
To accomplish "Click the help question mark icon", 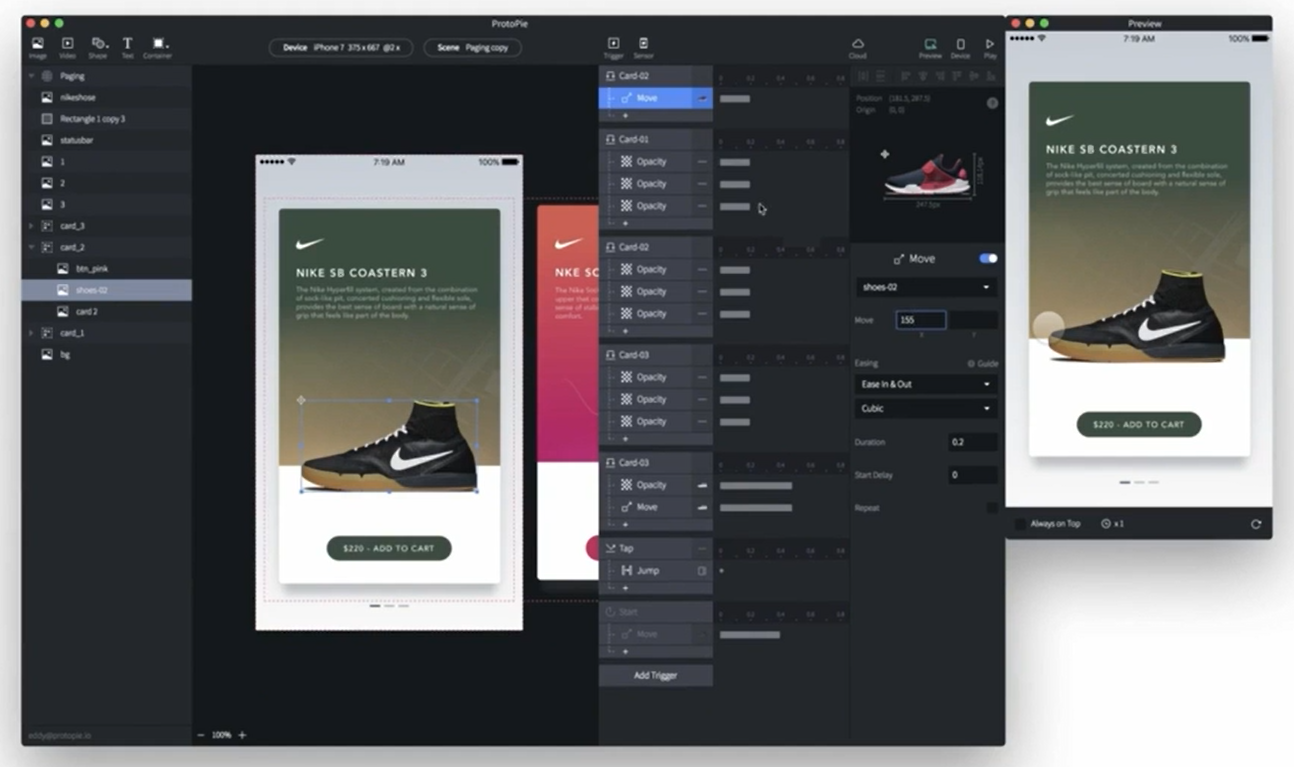I will 992,103.
